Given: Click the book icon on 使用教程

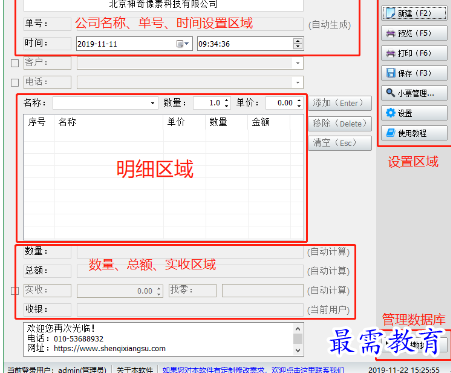Looking at the screenshot, I should click(390, 133).
